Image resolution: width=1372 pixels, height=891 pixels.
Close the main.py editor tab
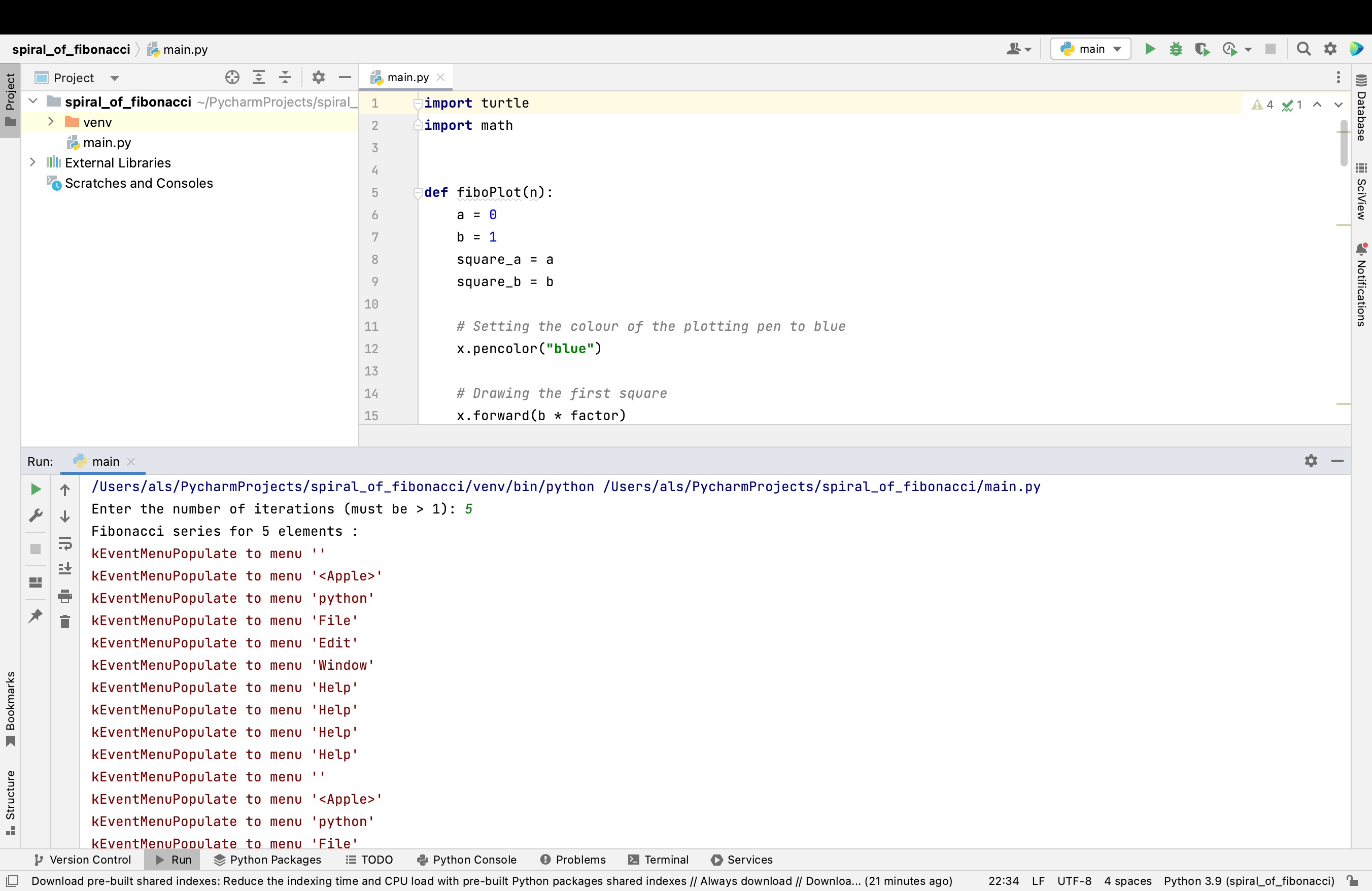440,77
